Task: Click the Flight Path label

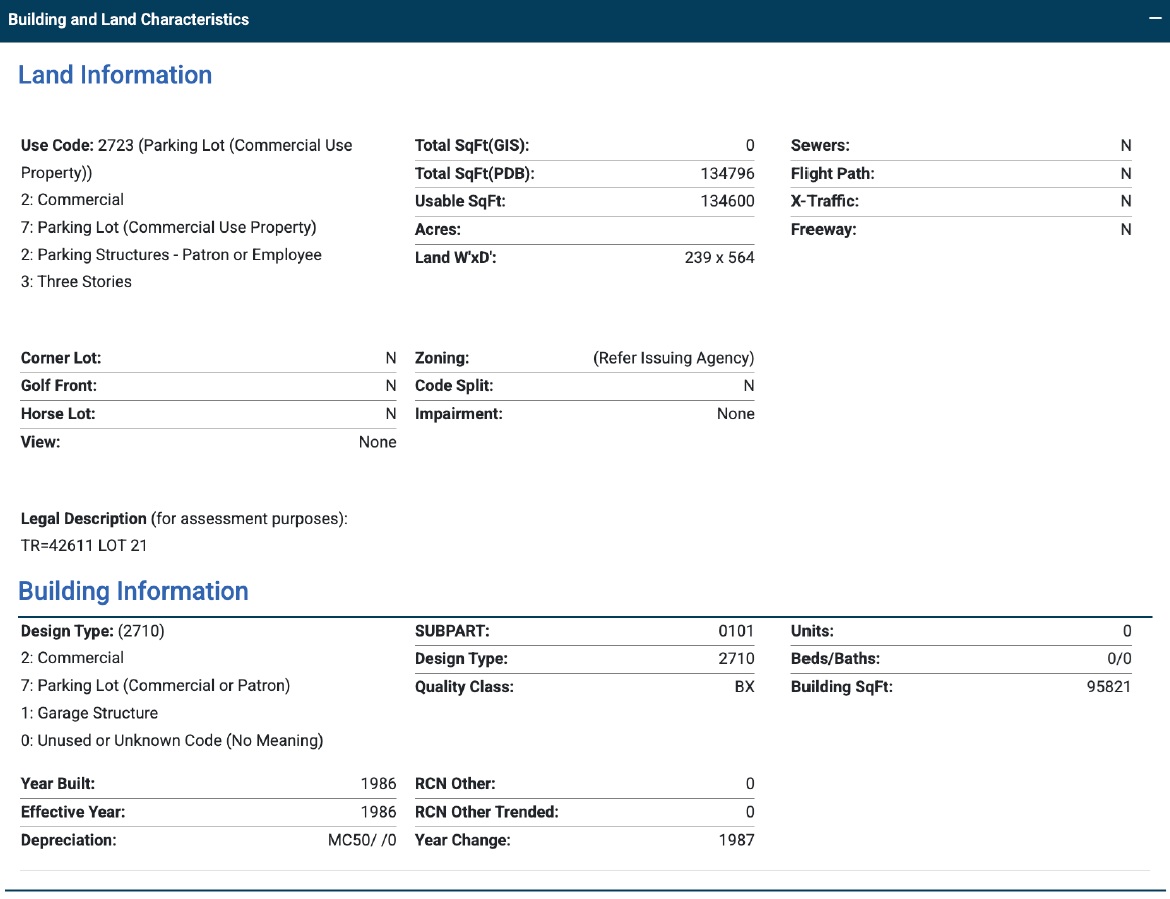Action: click(x=832, y=174)
